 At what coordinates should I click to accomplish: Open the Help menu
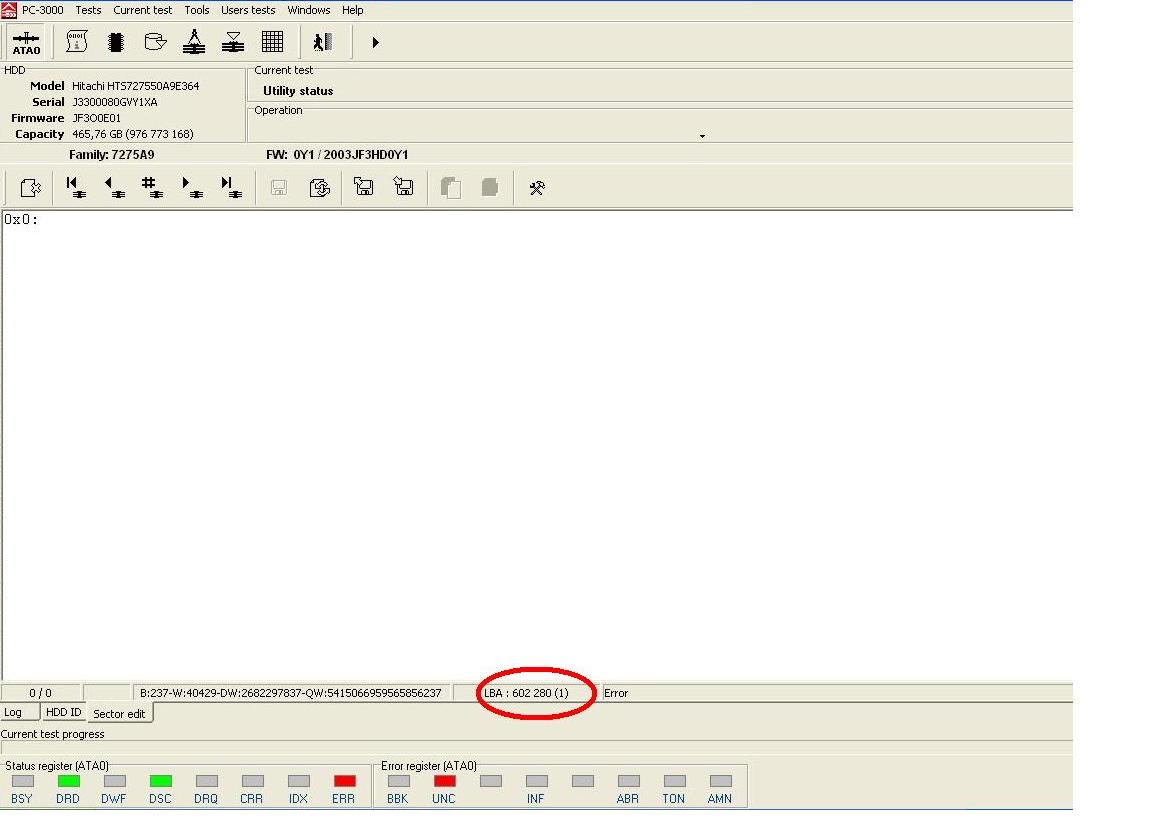click(x=352, y=10)
